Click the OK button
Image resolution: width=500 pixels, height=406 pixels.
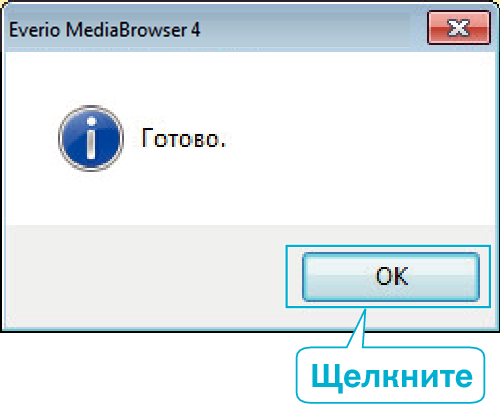click(x=391, y=277)
